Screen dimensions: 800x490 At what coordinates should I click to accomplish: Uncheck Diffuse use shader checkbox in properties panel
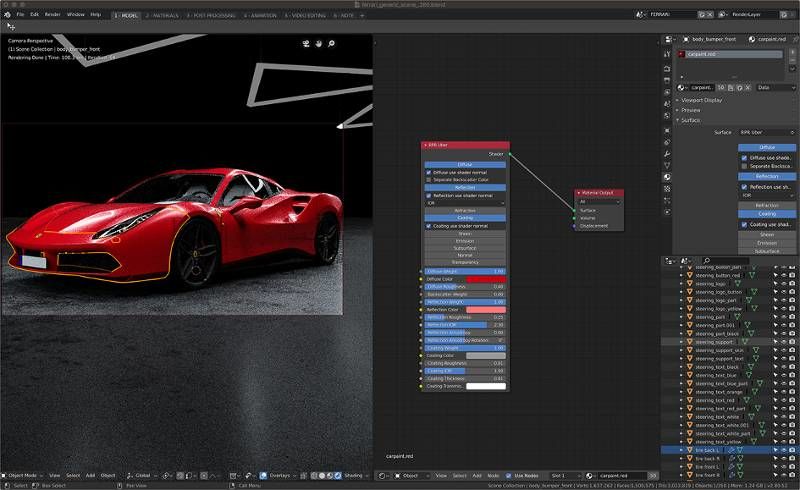[744, 158]
